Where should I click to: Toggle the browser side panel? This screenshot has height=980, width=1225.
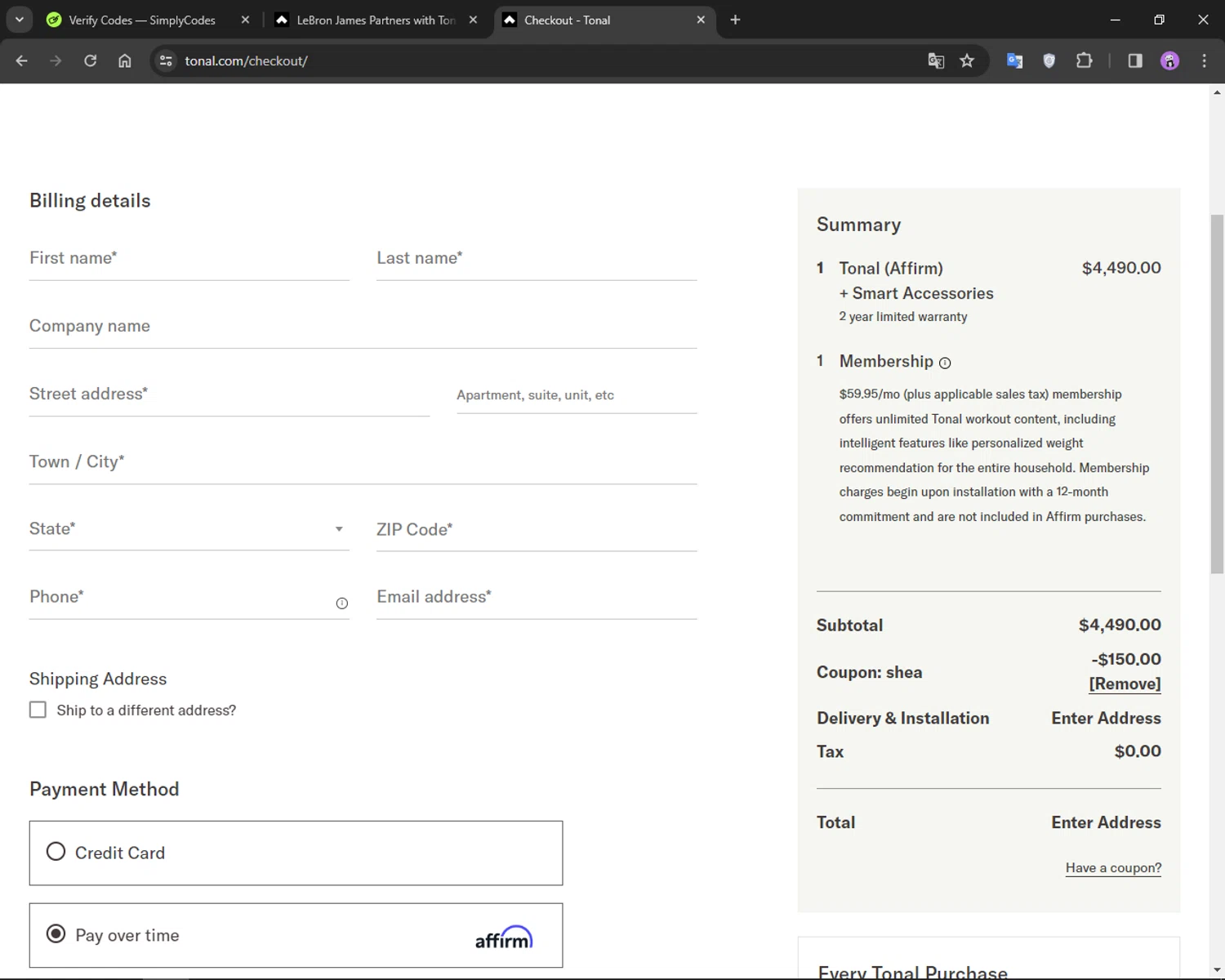point(1135,60)
